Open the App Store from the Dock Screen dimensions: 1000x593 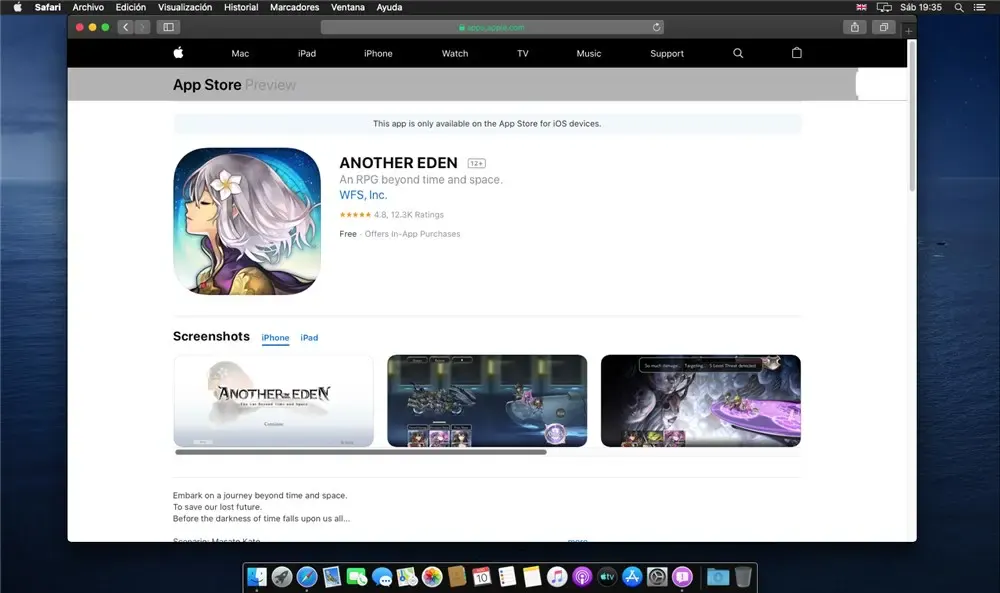(x=632, y=576)
